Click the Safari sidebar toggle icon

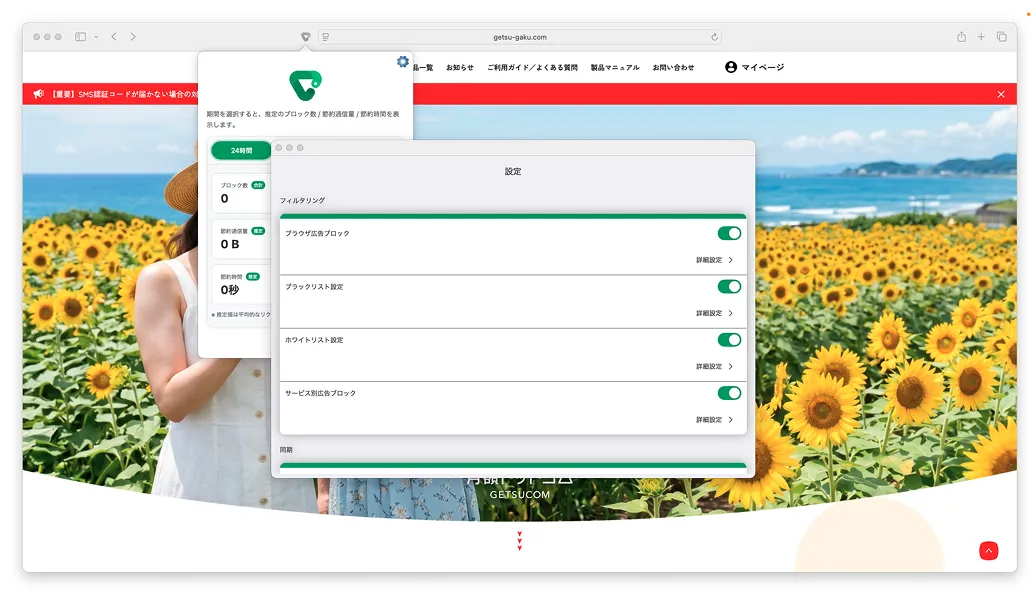pos(80,37)
